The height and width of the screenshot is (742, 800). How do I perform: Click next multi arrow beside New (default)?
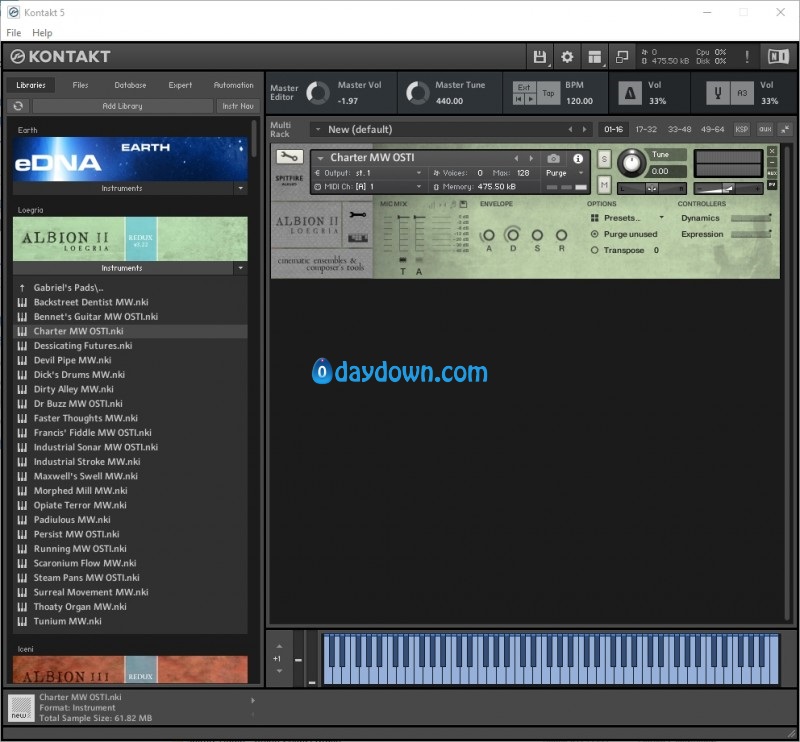584,130
